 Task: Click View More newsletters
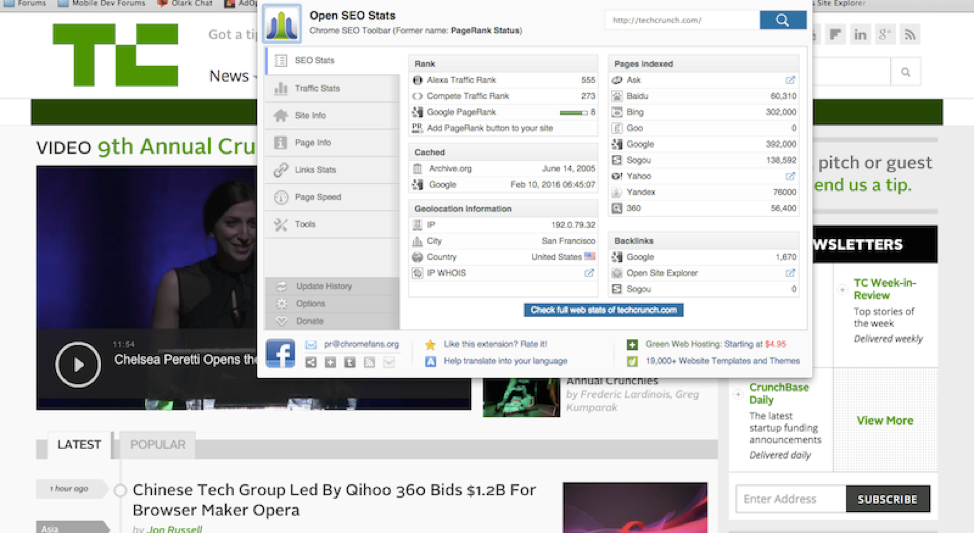pos(885,421)
